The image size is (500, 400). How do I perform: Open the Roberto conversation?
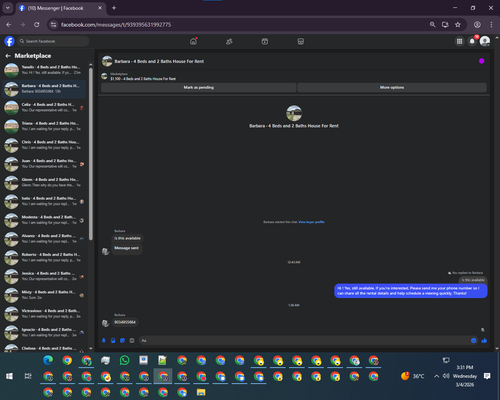[x=45, y=257]
